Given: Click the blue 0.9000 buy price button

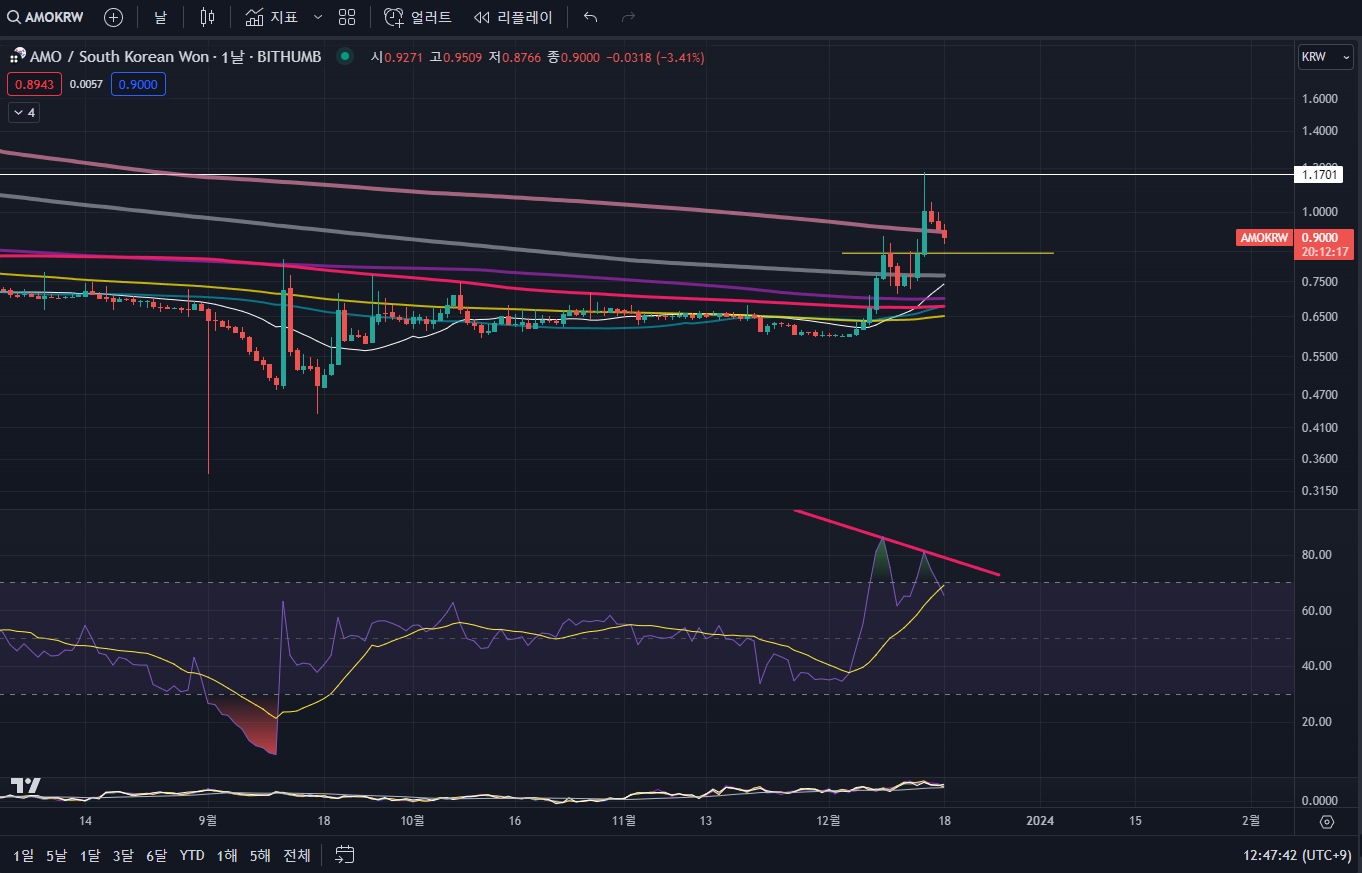Looking at the screenshot, I should click(x=138, y=84).
